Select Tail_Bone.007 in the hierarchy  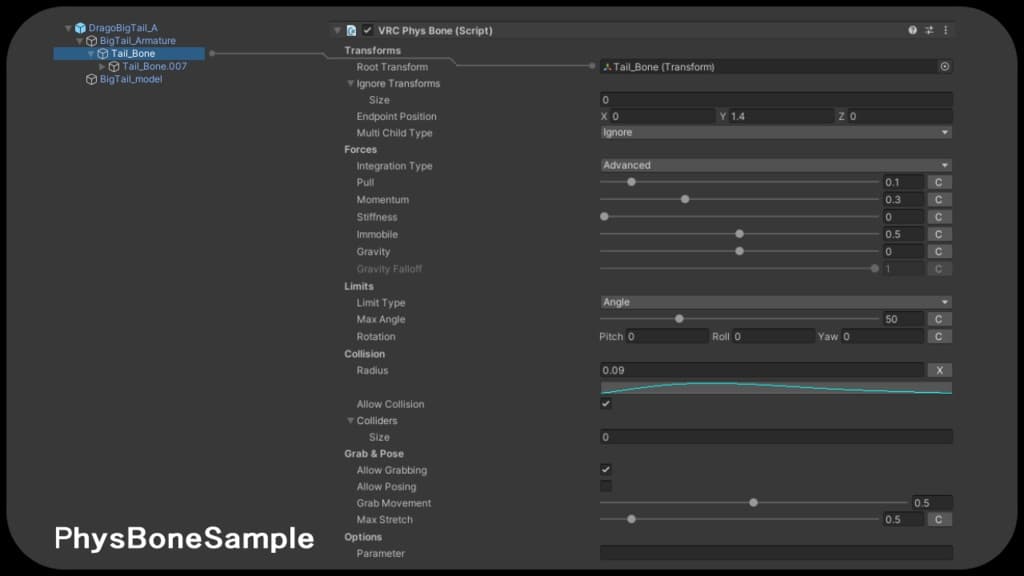coord(154,66)
